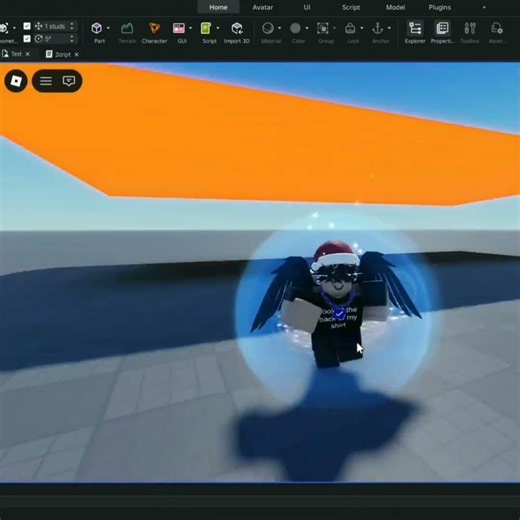Open the Material manager icon

pos(268,28)
